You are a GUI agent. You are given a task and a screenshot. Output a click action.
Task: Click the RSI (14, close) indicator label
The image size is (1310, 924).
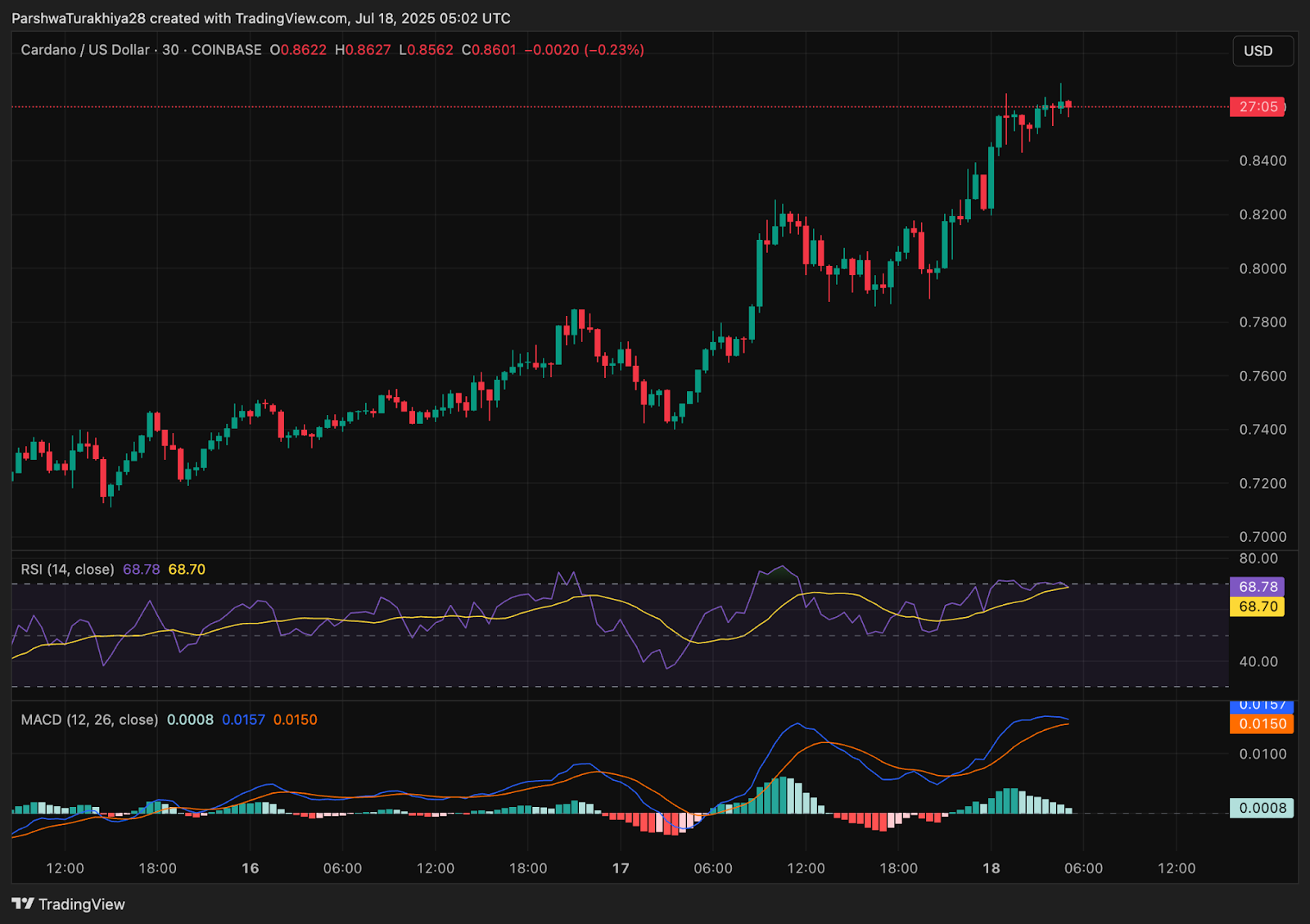(x=67, y=569)
